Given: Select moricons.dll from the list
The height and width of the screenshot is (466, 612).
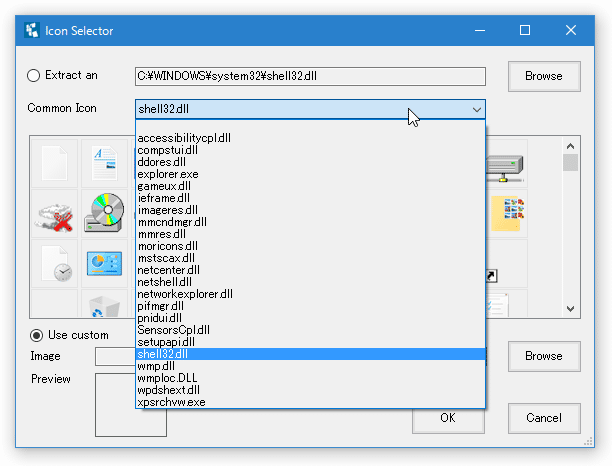Looking at the screenshot, I should point(310,246).
